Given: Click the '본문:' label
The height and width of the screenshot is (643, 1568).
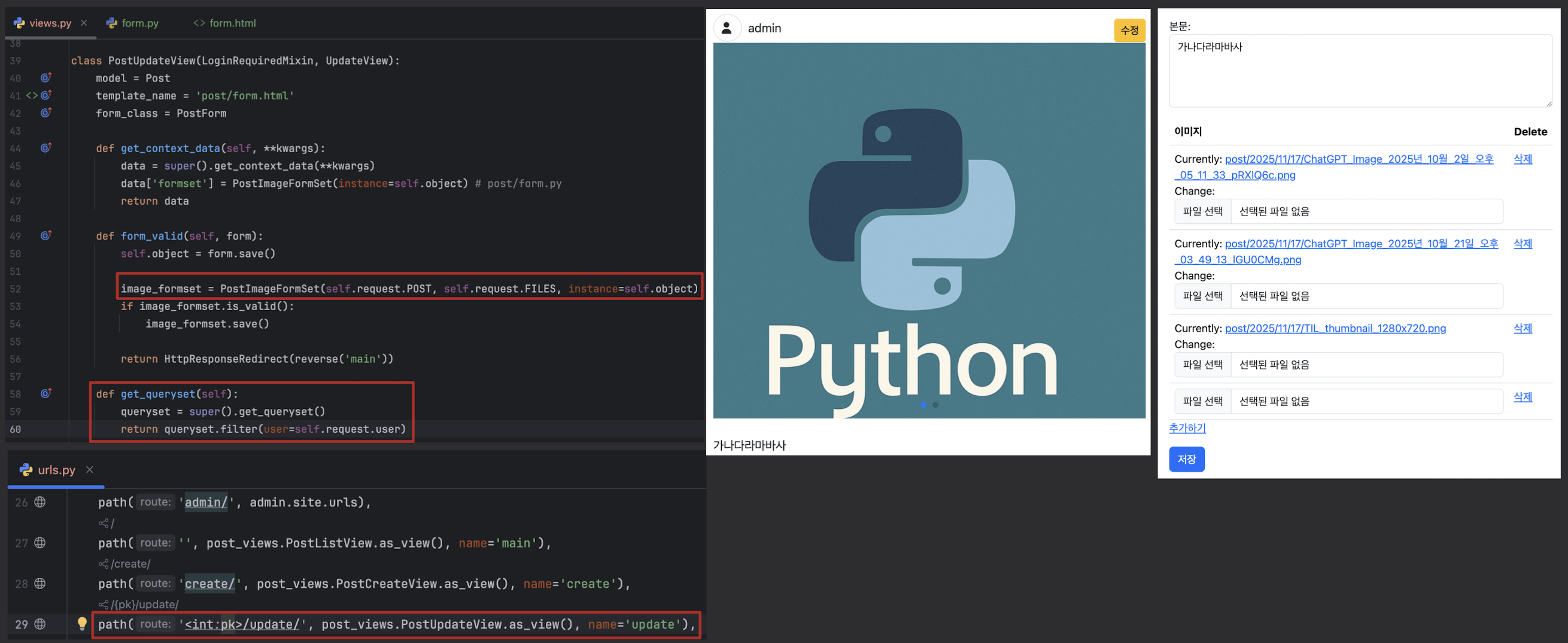Looking at the screenshot, I should [x=1180, y=26].
